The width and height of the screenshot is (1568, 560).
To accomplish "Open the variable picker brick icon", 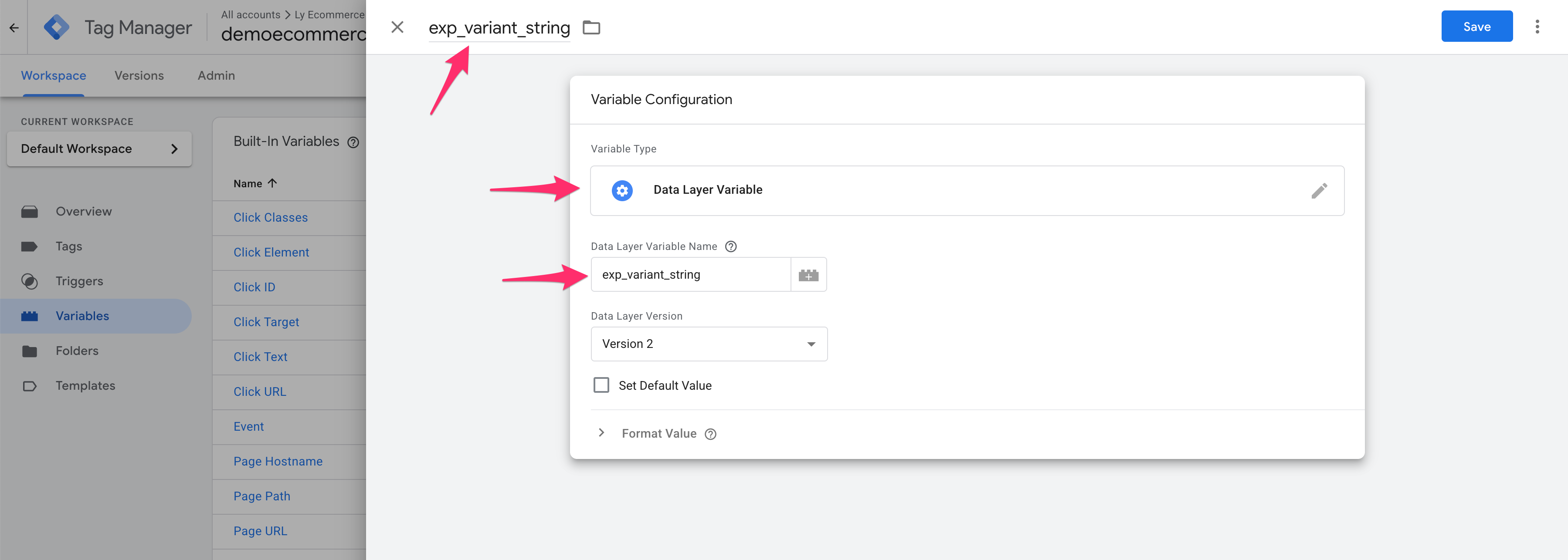I will coord(808,274).
